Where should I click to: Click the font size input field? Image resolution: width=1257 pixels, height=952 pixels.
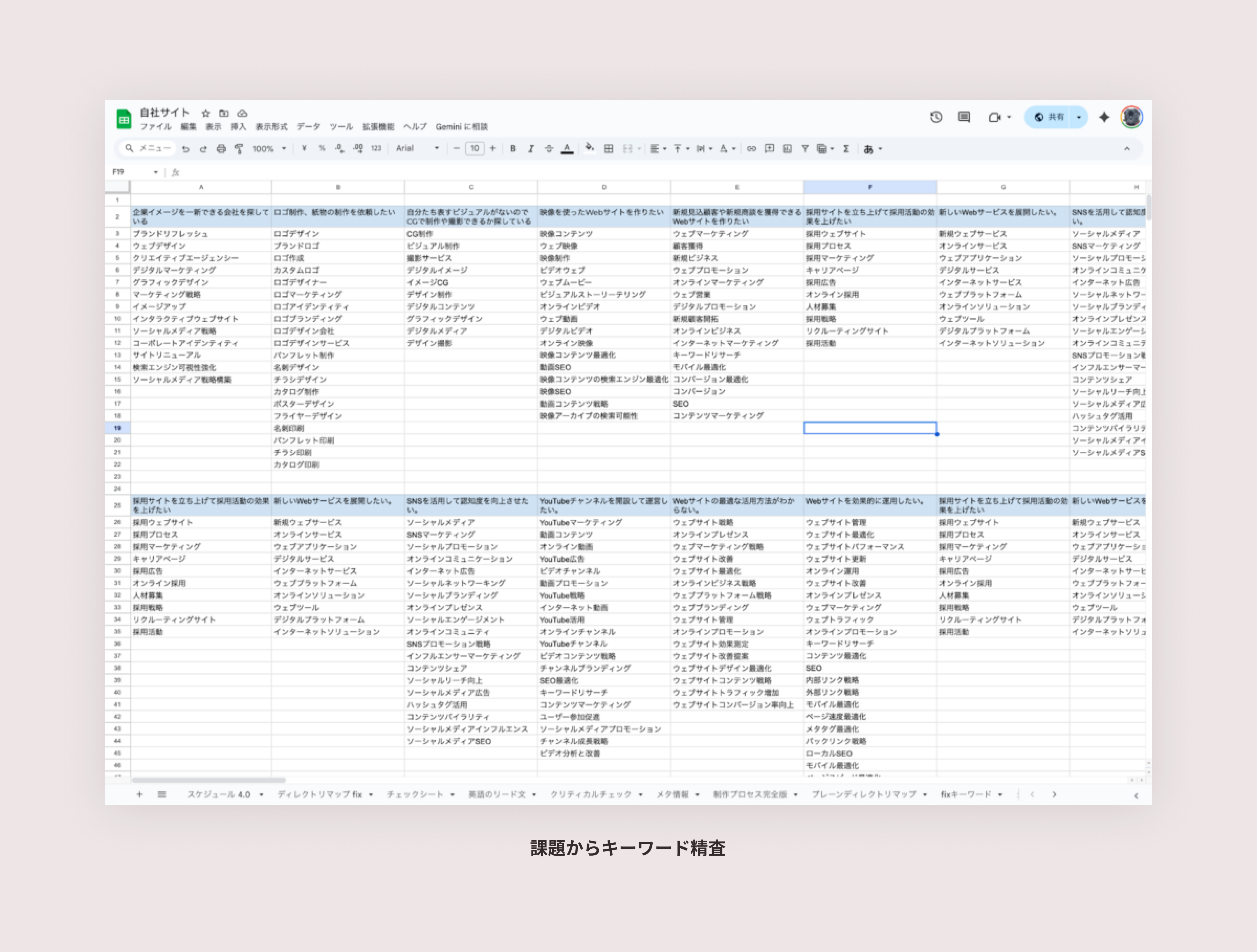[x=475, y=149]
